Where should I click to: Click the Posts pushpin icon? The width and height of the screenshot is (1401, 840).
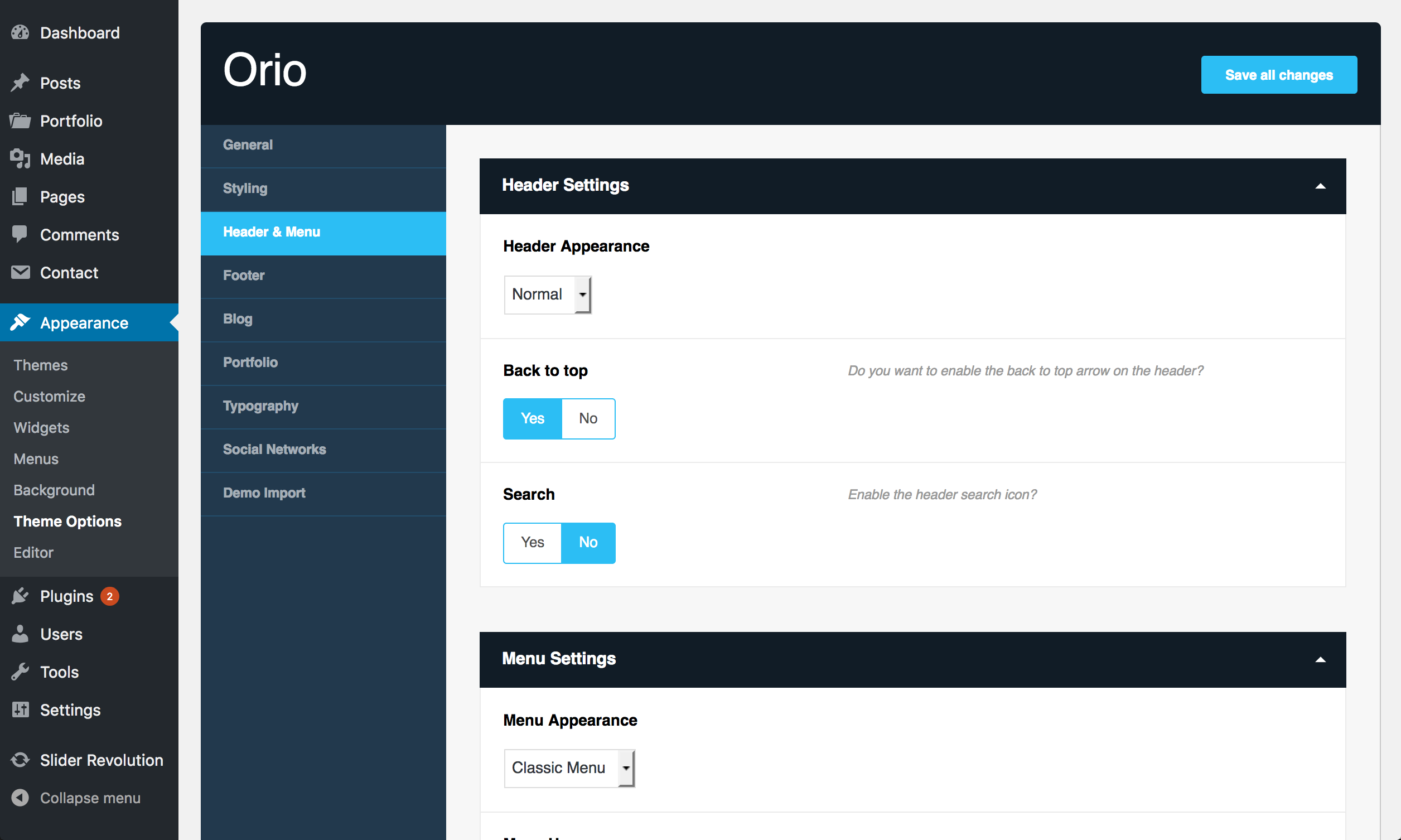20,83
